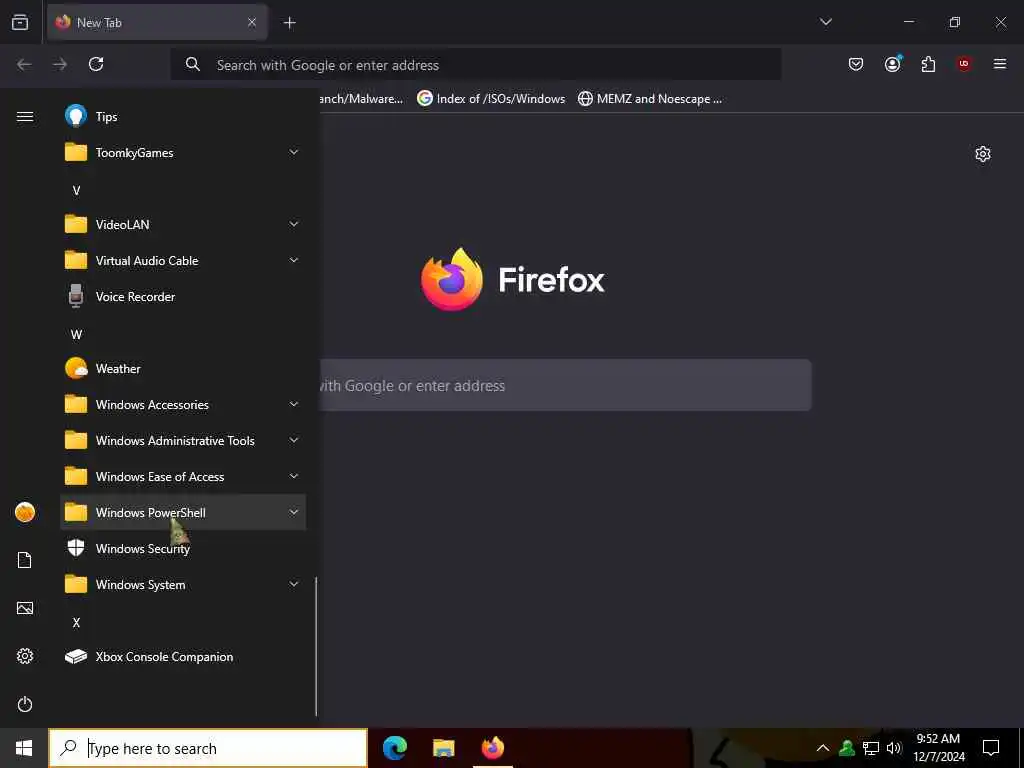Open MEMZ and Noescape bookmark
1024x768 pixels.
point(650,99)
